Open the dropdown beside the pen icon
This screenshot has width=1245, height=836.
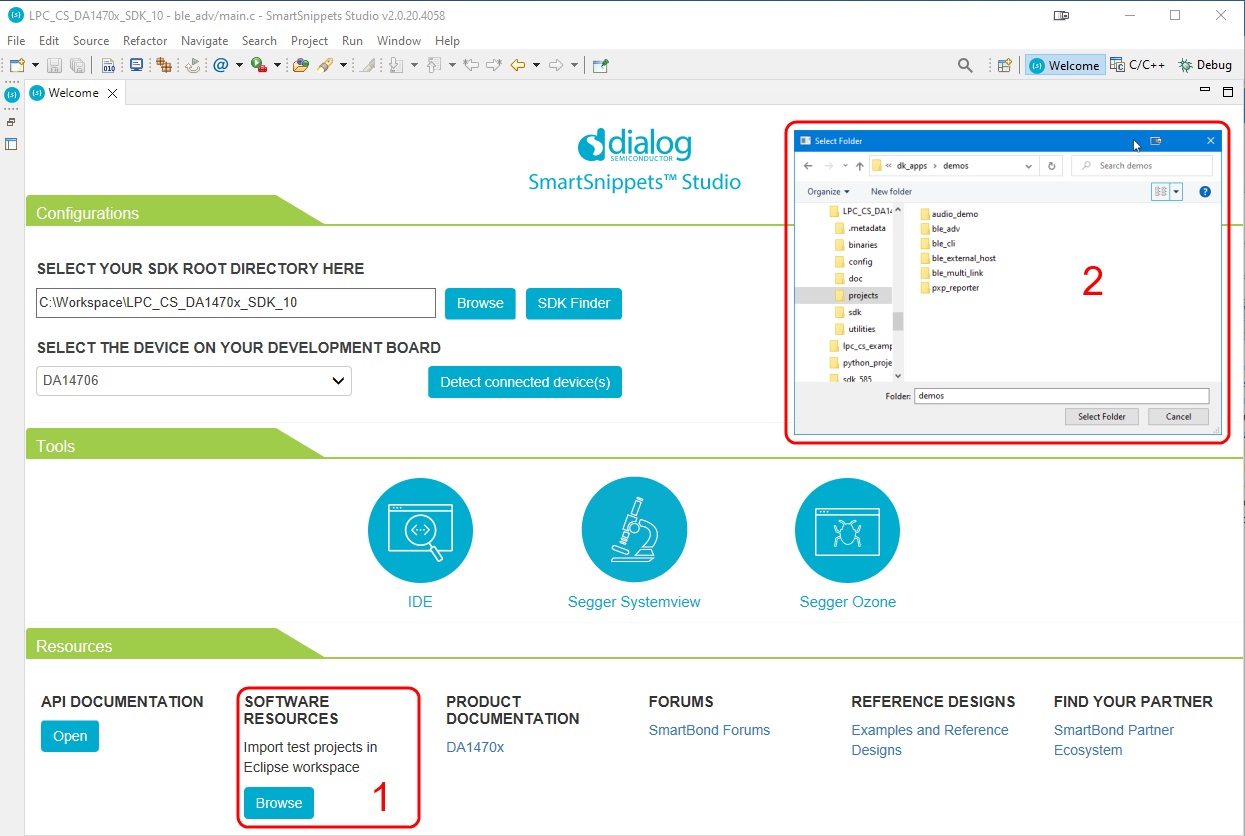pyautogui.click(x=343, y=65)
